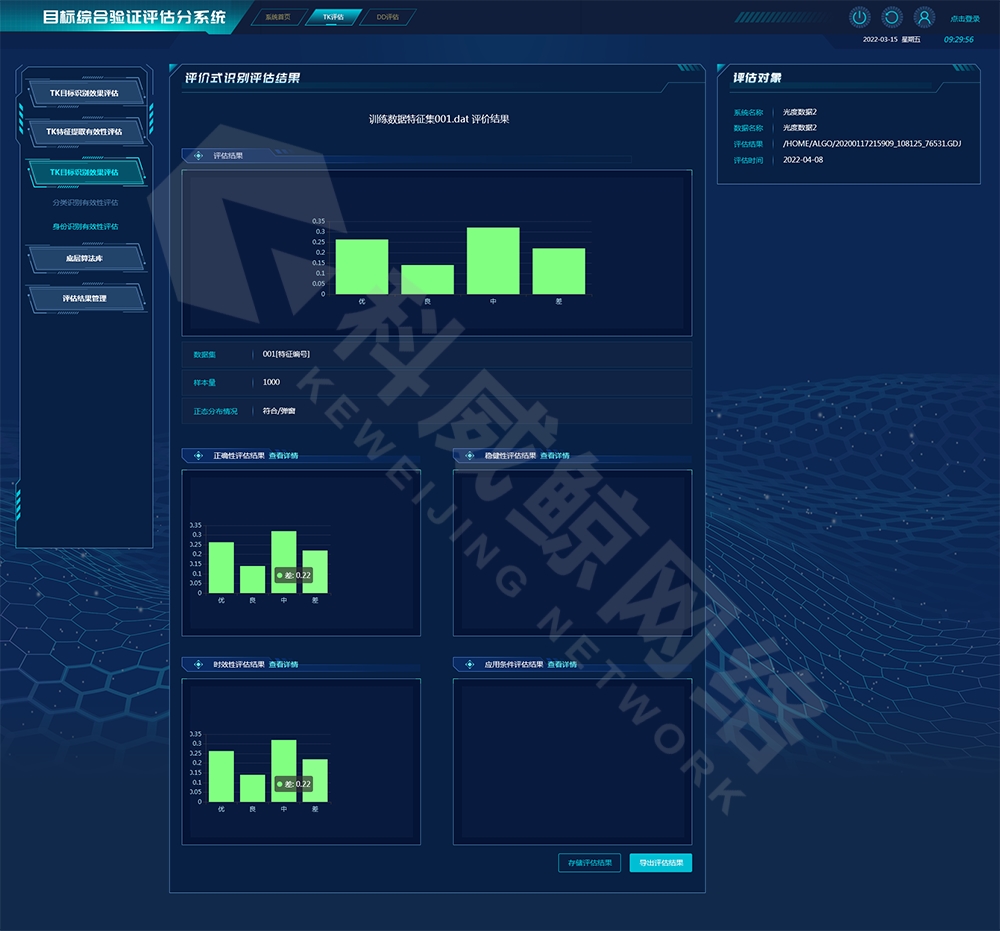This screenshot has height=931, width=1000.
Task: Click the user profile icon in header
Action: 924,17
